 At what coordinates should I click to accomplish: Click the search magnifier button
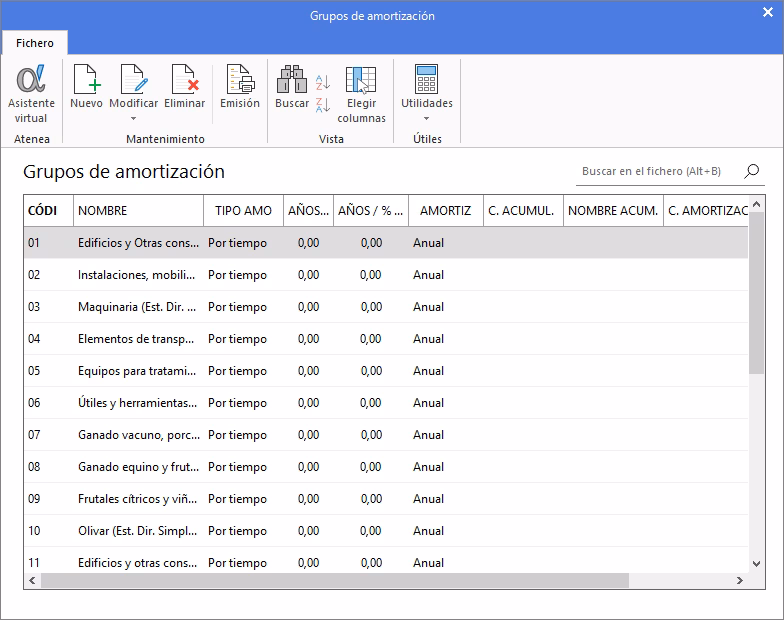click(752, 171)
